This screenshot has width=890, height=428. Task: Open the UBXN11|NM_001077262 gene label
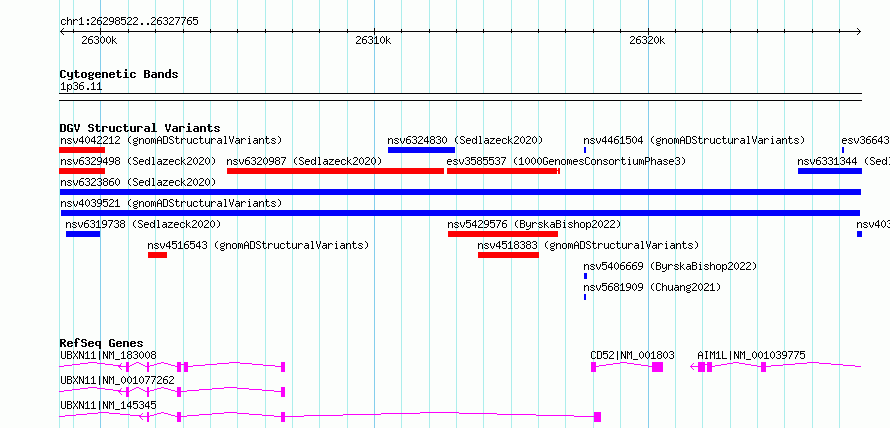point(117,380)
